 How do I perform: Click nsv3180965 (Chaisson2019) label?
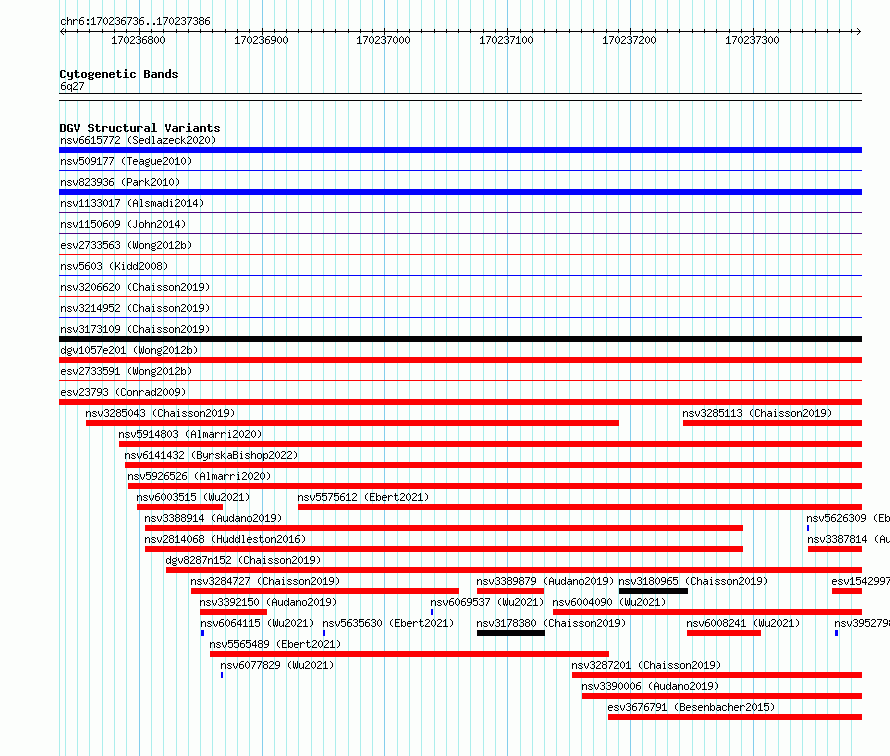693,581
